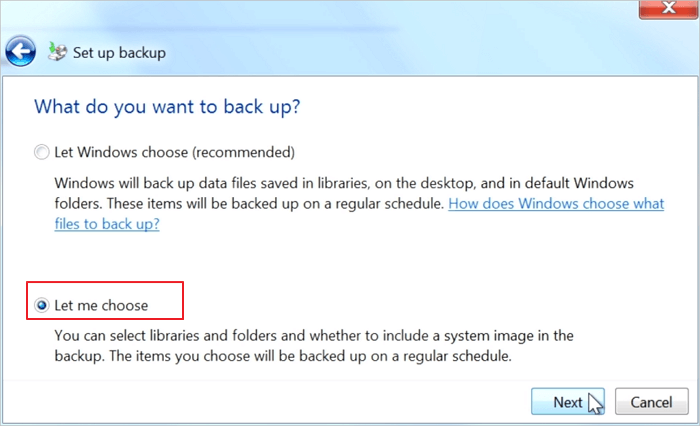The height and width of the screenshot is (426, 700).
Task: Click the 'What do you want to back up?' heading
Action: 167,107
